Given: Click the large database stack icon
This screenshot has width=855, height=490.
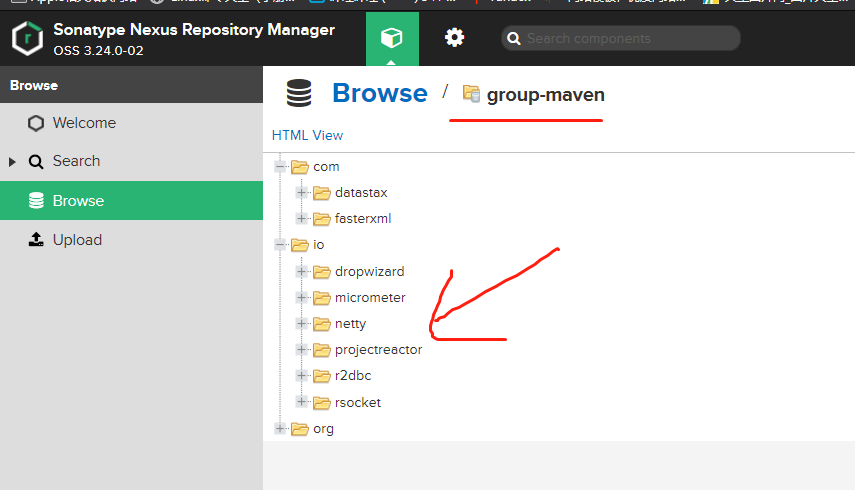Looking at the screenshot, I should pyautogui.click(x=299, y=93).
